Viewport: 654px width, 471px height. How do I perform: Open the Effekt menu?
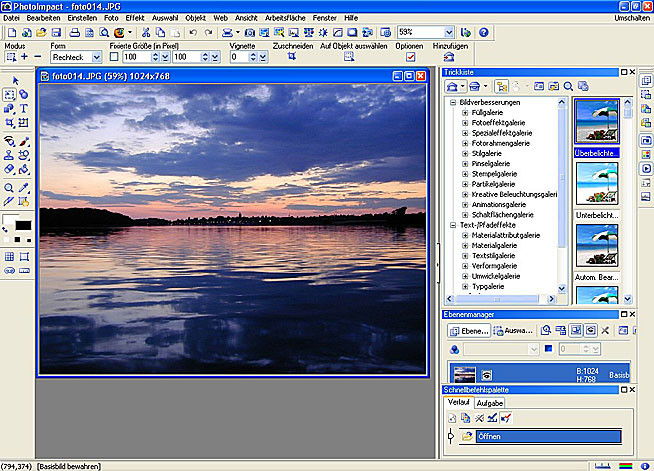(x=135, y=18)
